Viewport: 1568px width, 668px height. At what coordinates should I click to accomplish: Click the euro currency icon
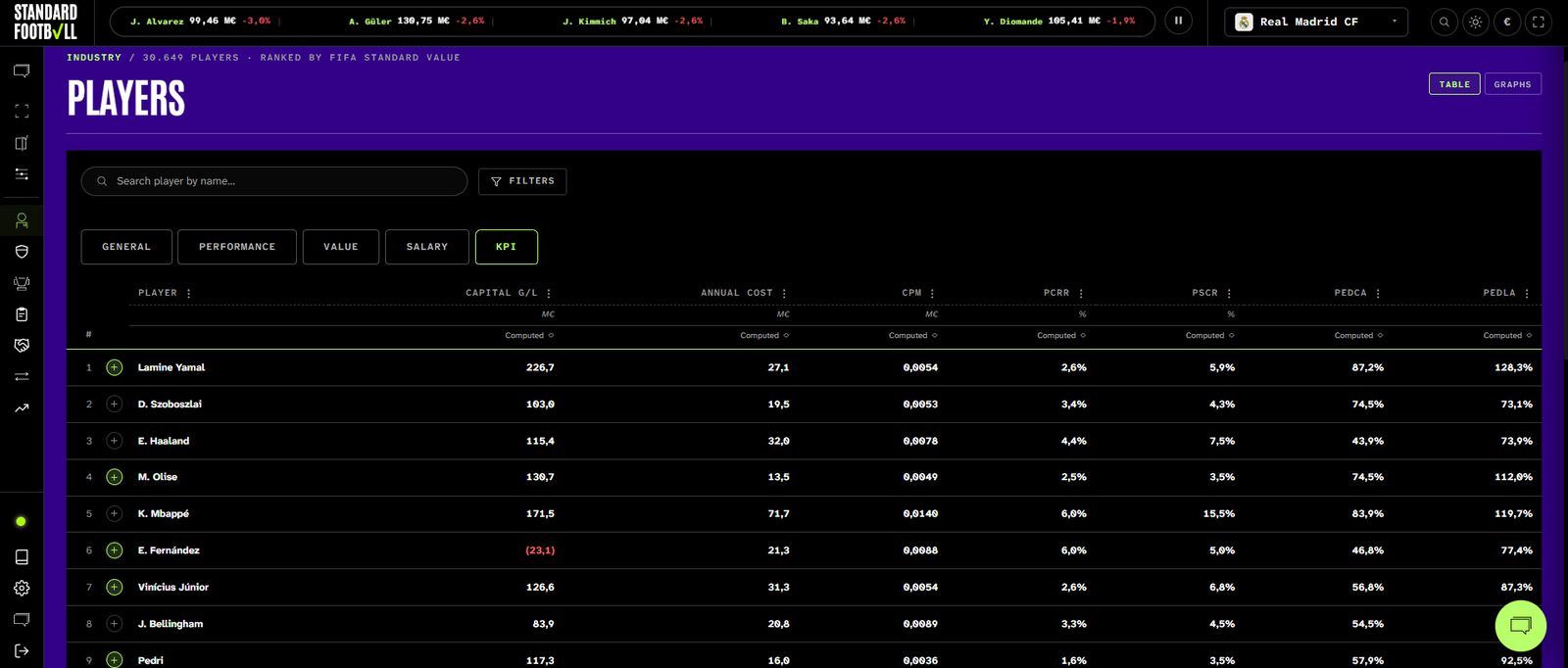click(1507, 22)
